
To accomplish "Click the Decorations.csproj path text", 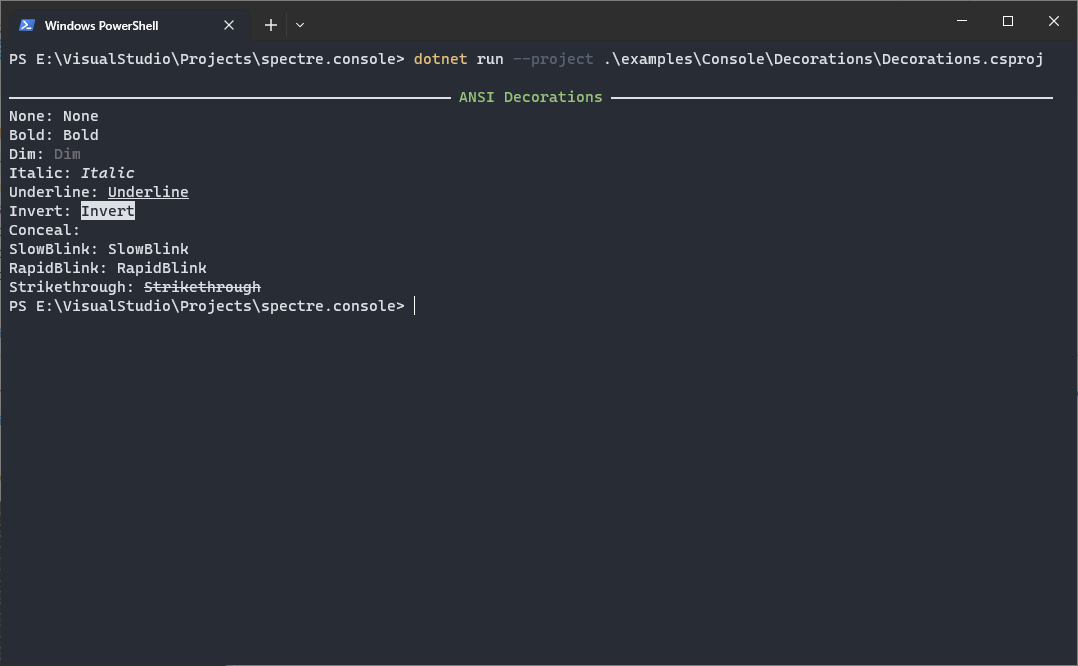I will pyautogui.click(x=824, y=59).
